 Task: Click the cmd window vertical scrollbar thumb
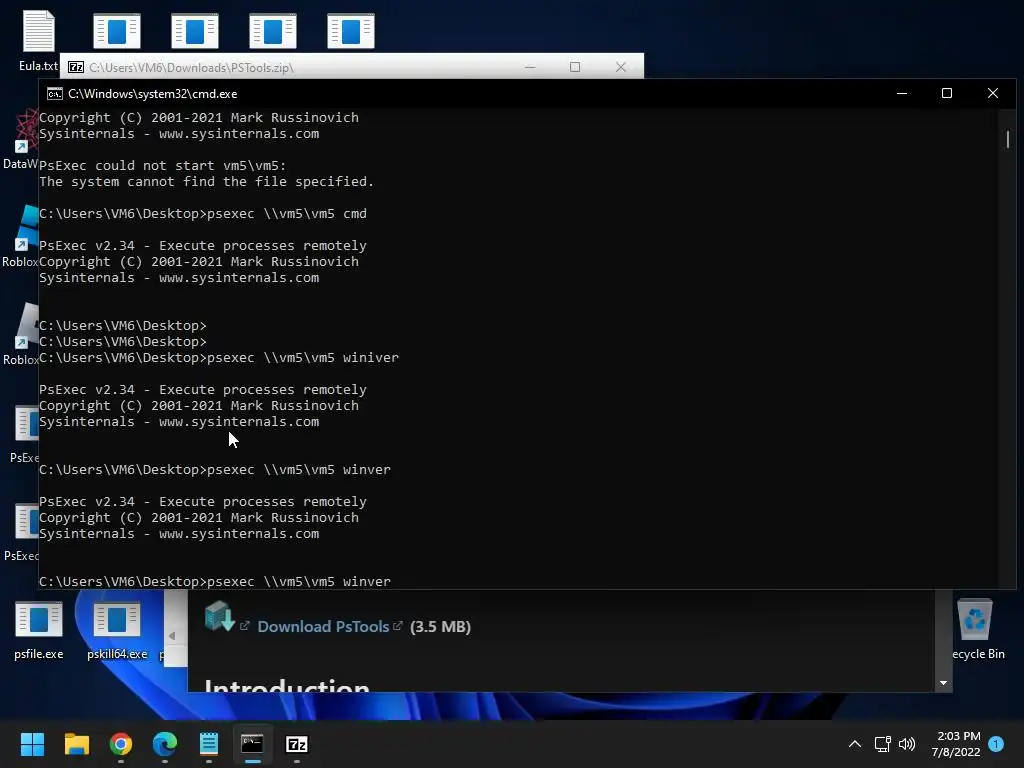1008,139
